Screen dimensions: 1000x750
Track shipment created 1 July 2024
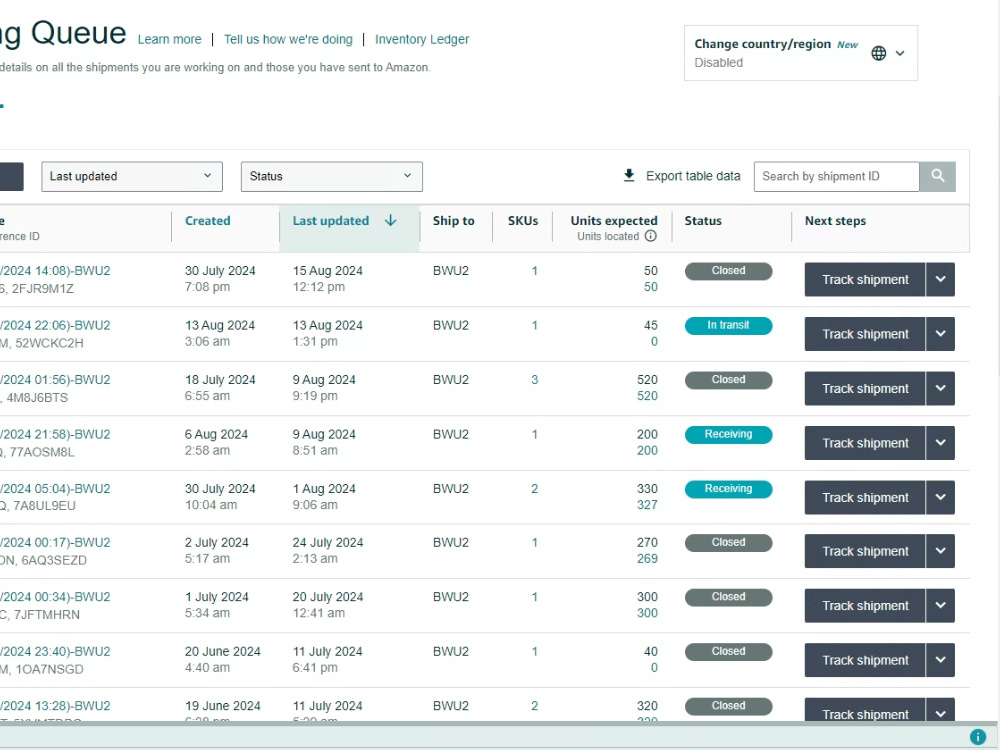point(865,606)
